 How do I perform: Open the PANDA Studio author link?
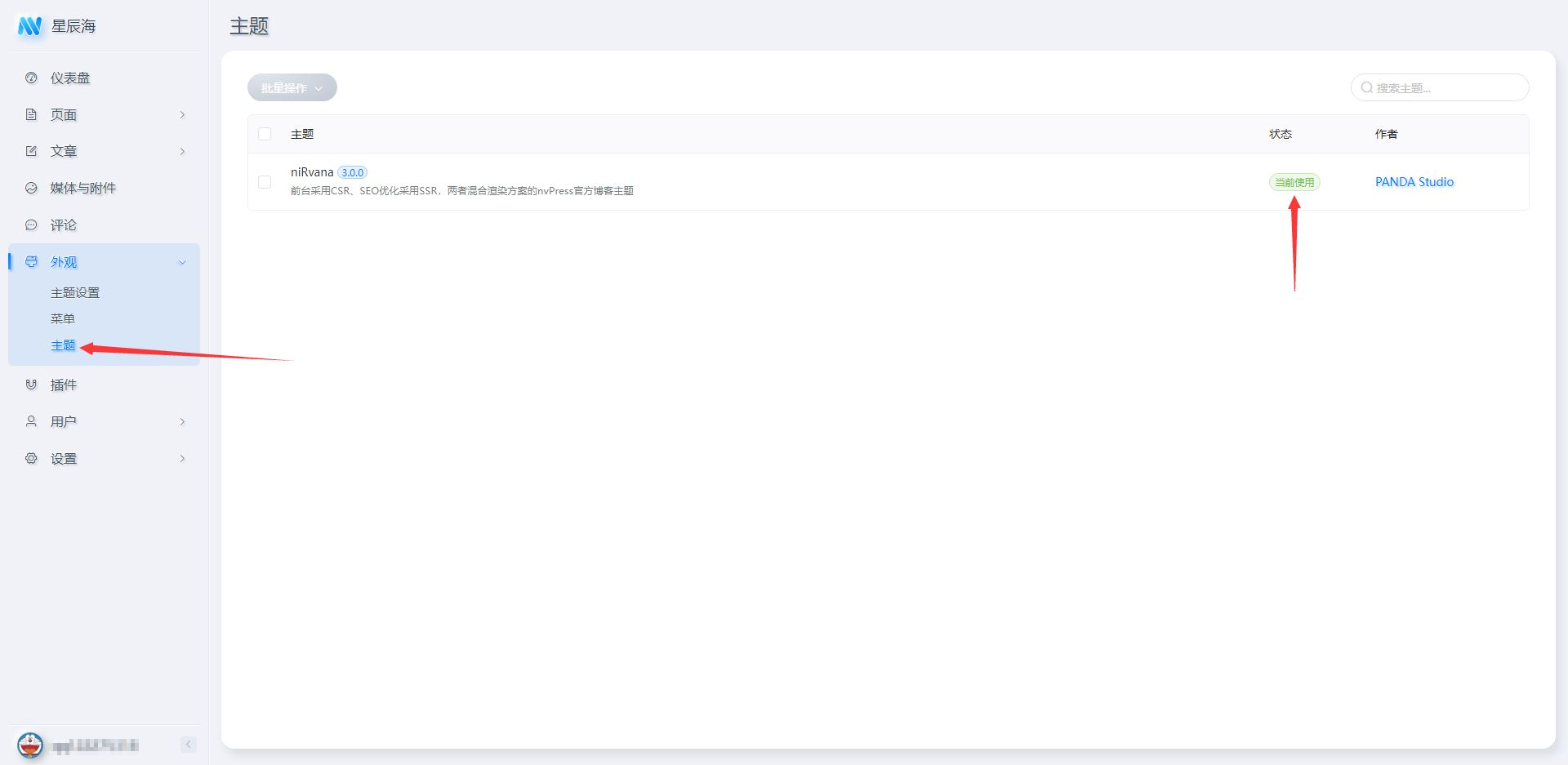1414,181
